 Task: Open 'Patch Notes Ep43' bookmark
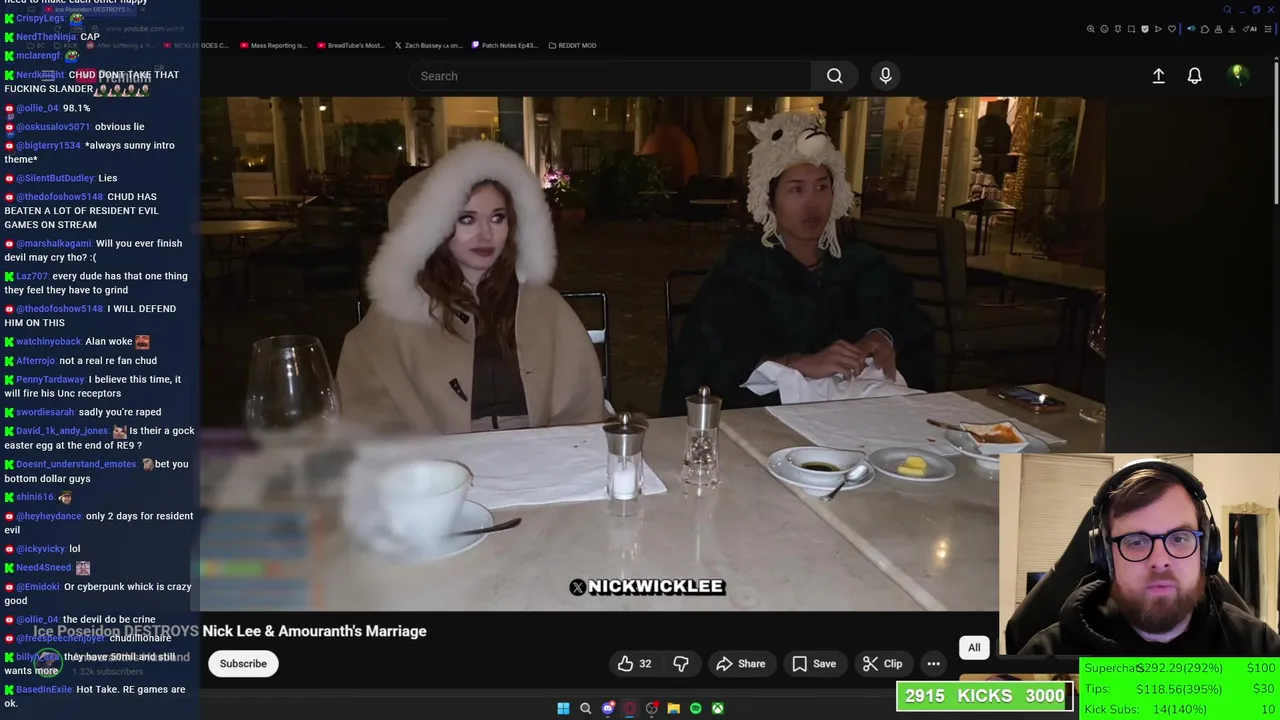click(504, 45)
